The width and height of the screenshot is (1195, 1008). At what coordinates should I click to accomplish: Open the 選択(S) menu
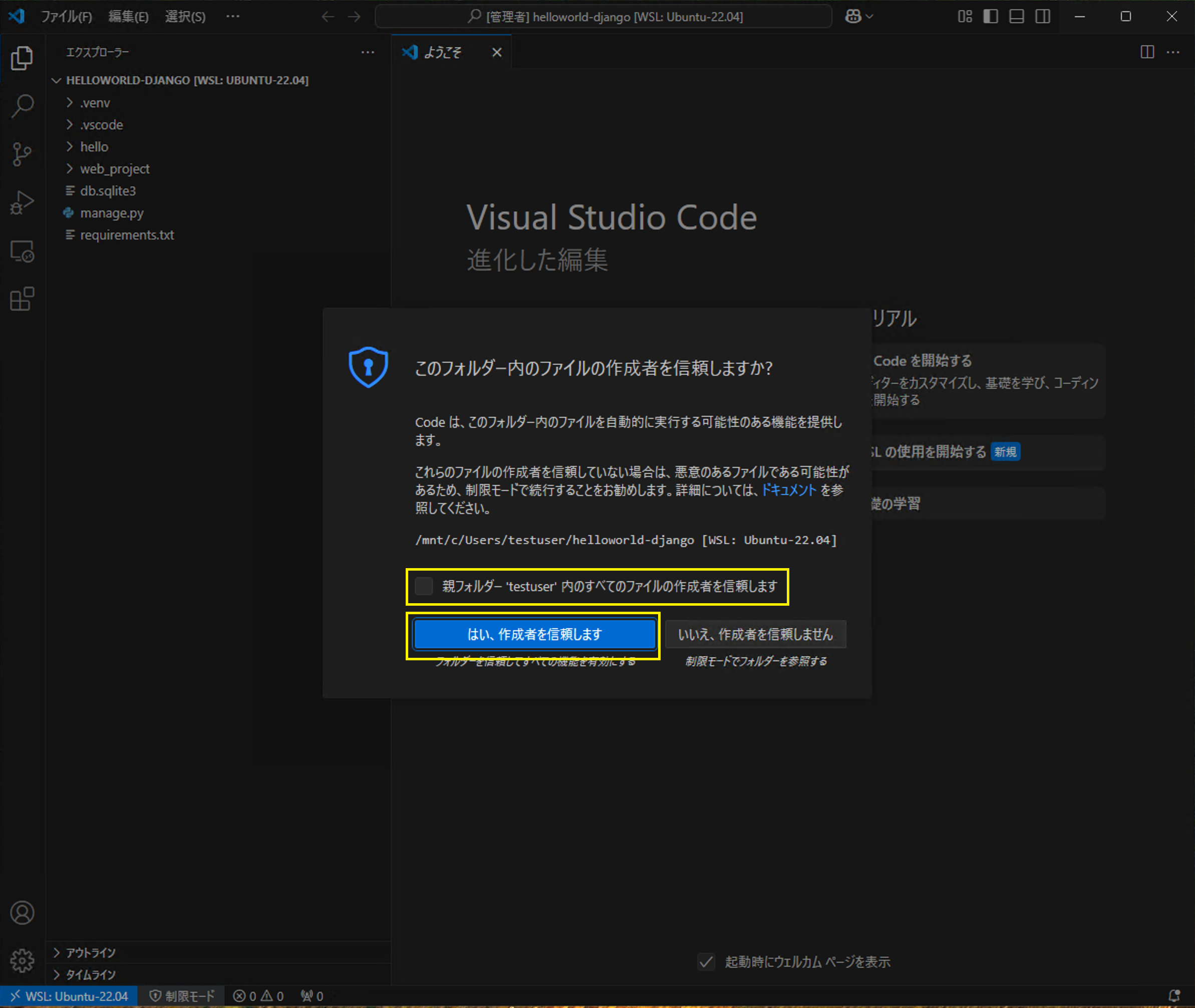[185, 17]
